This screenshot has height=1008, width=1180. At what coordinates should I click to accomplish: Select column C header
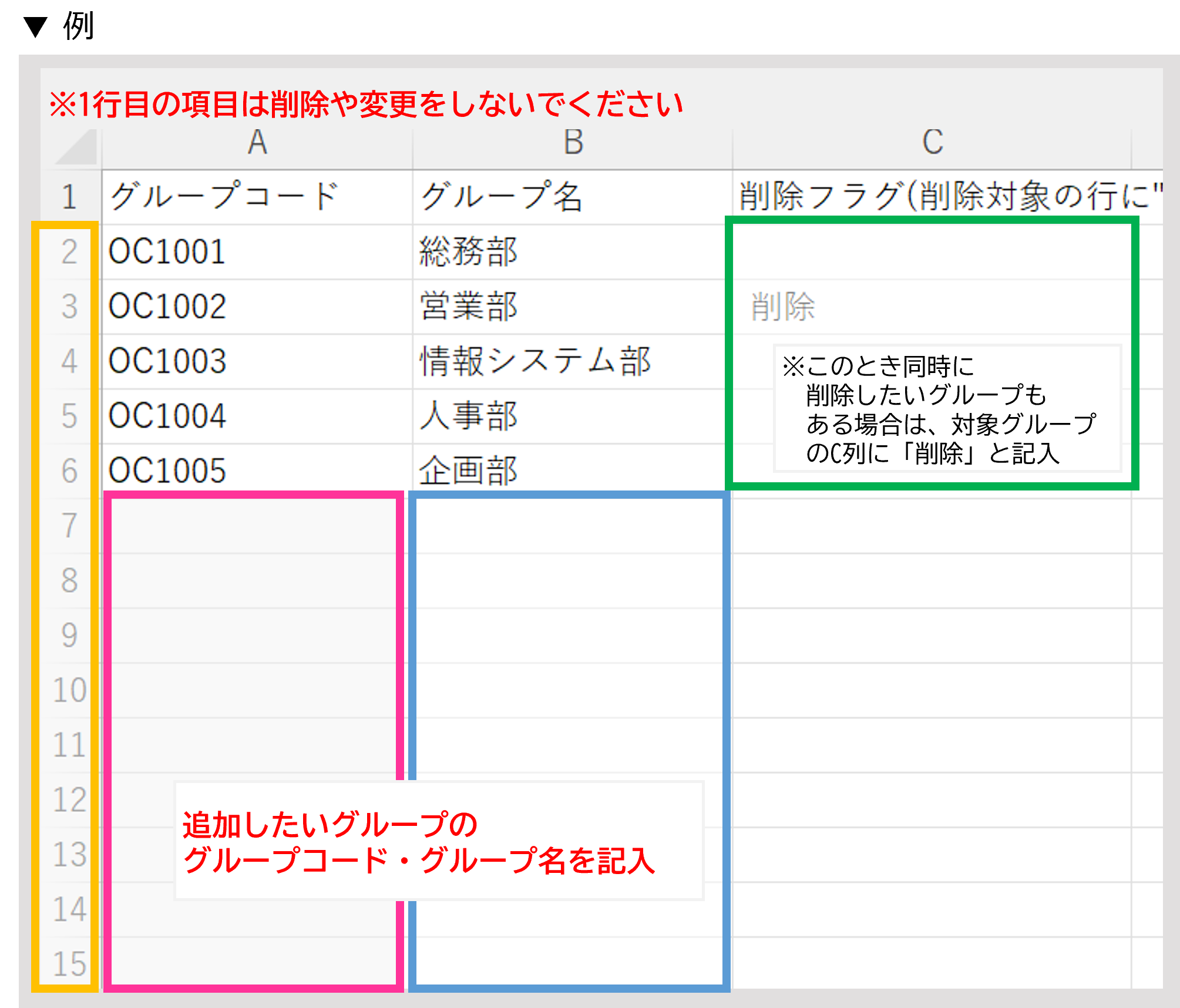point(932,143)
